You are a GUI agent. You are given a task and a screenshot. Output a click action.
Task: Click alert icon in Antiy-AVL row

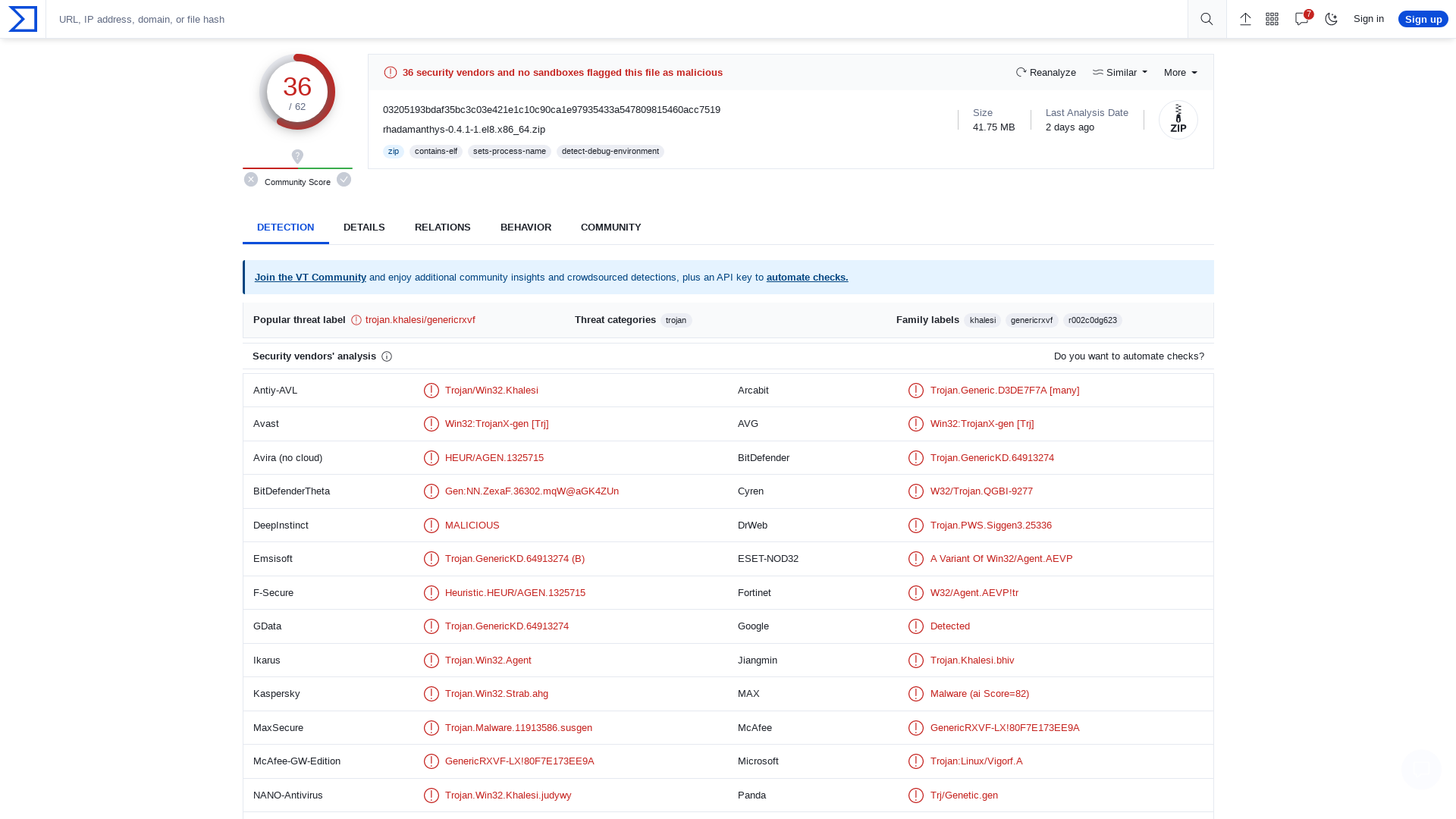tap(431, 391)
